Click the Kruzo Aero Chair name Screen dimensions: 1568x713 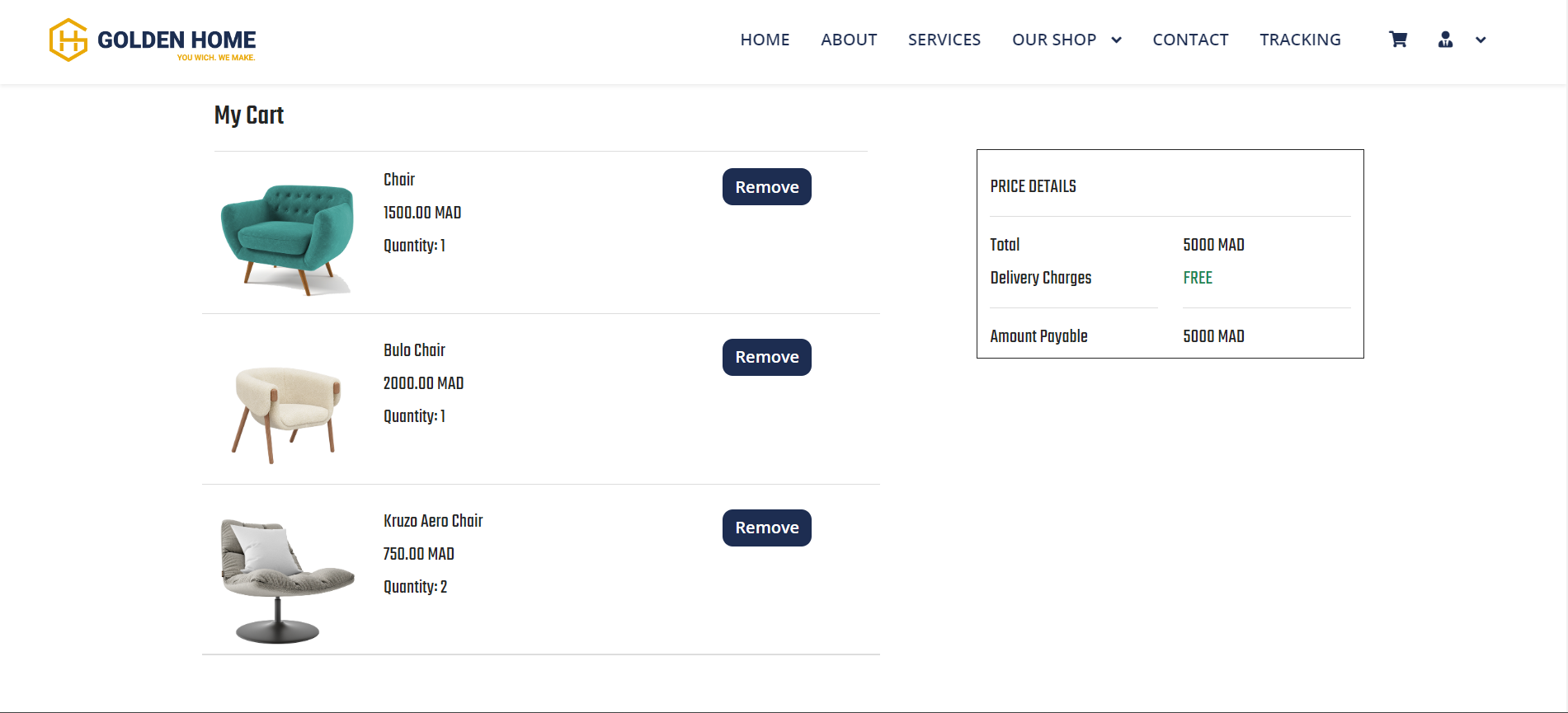click(x=433, y=521)
